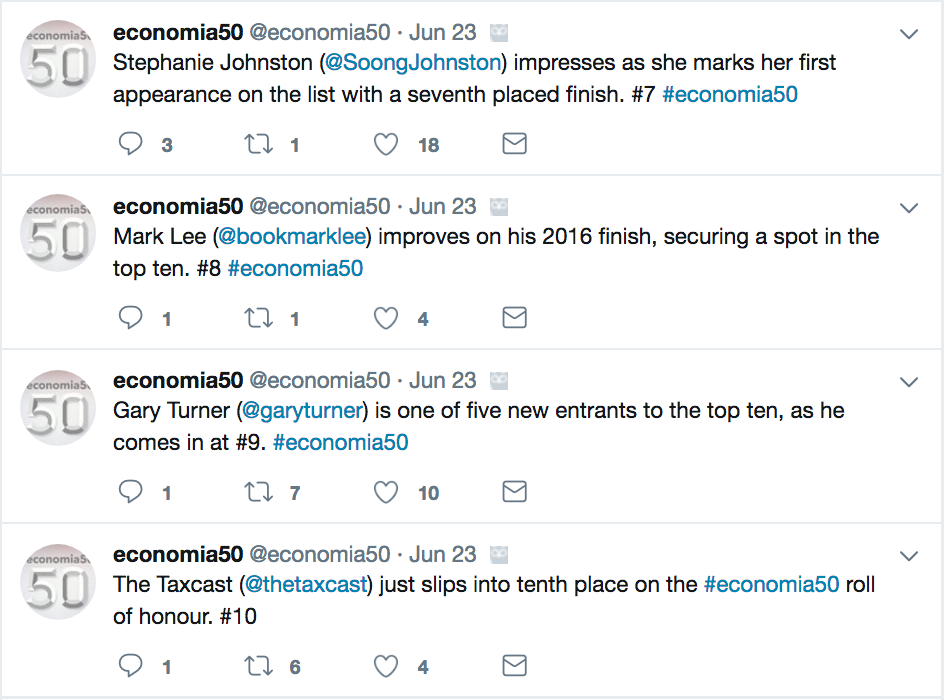The height and width of the screenshot is (700, 944).
Task: Reply to the Mark Lee tweet
Action: click(x=131, y=319)
